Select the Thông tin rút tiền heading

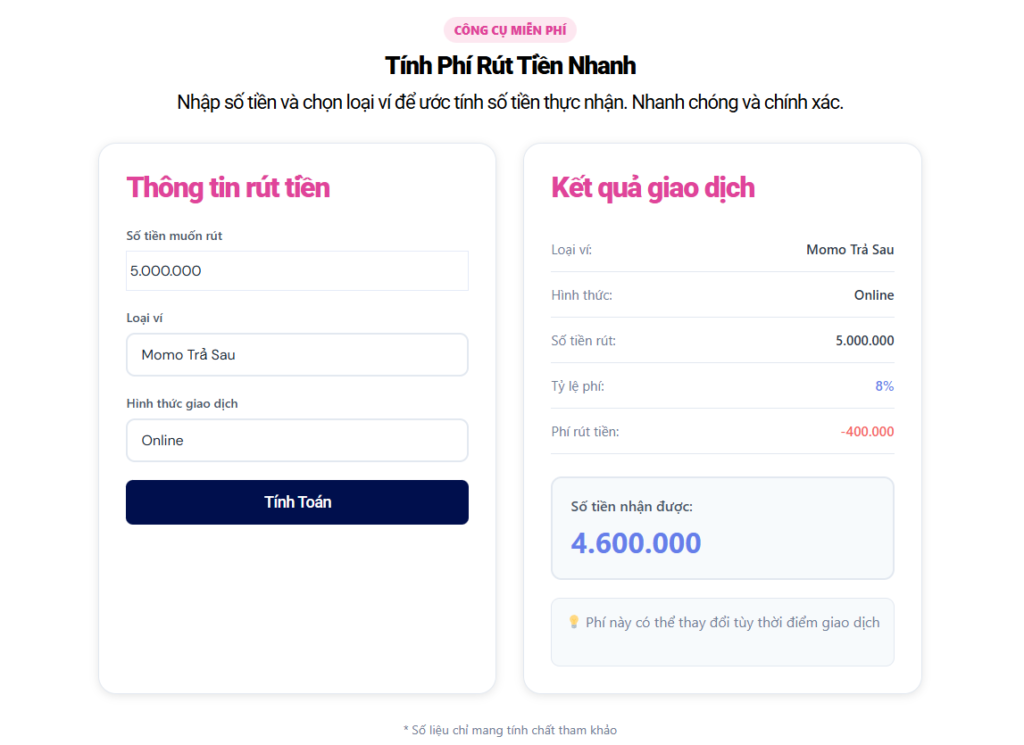tap(228, 187)
